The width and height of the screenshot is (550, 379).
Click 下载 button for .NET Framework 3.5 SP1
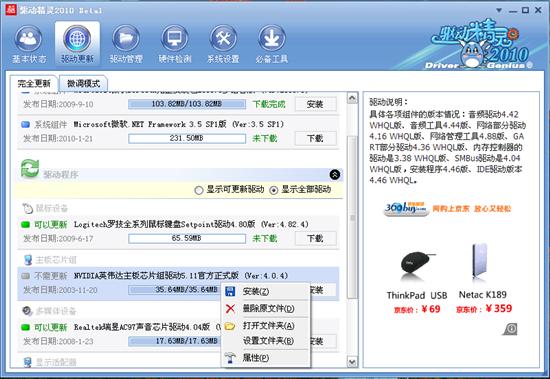coord(315,138)
